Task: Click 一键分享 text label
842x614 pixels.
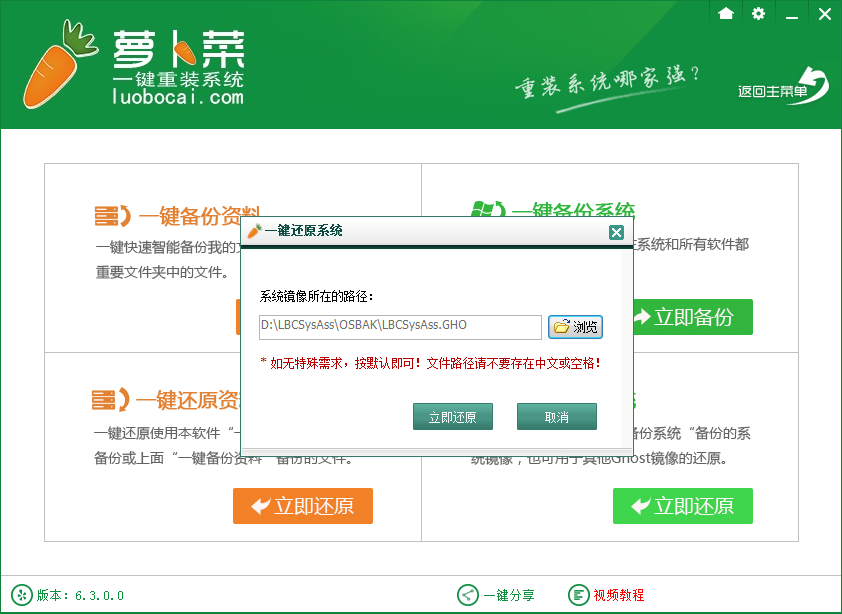Action: click(x=509, y=595)
